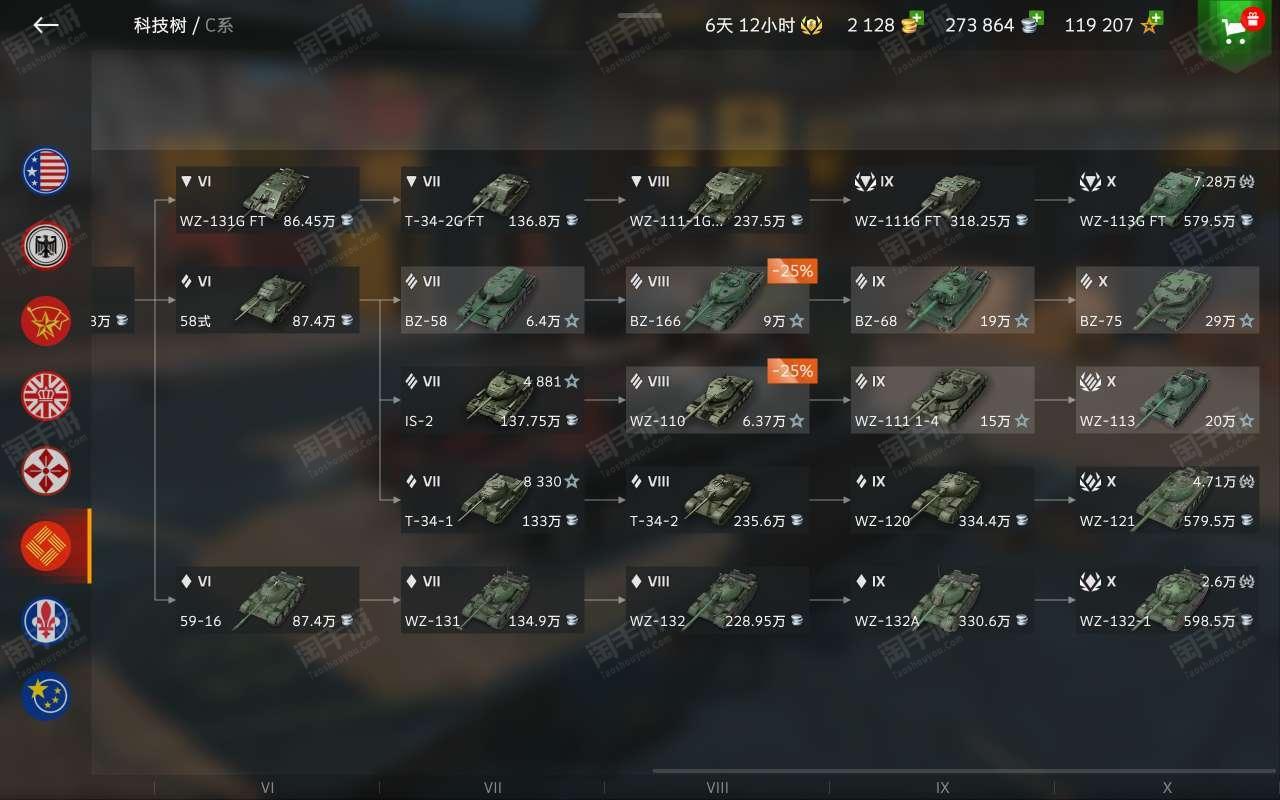
Task: Click the horizontal tier scrollbar
Action: (964, 771)
